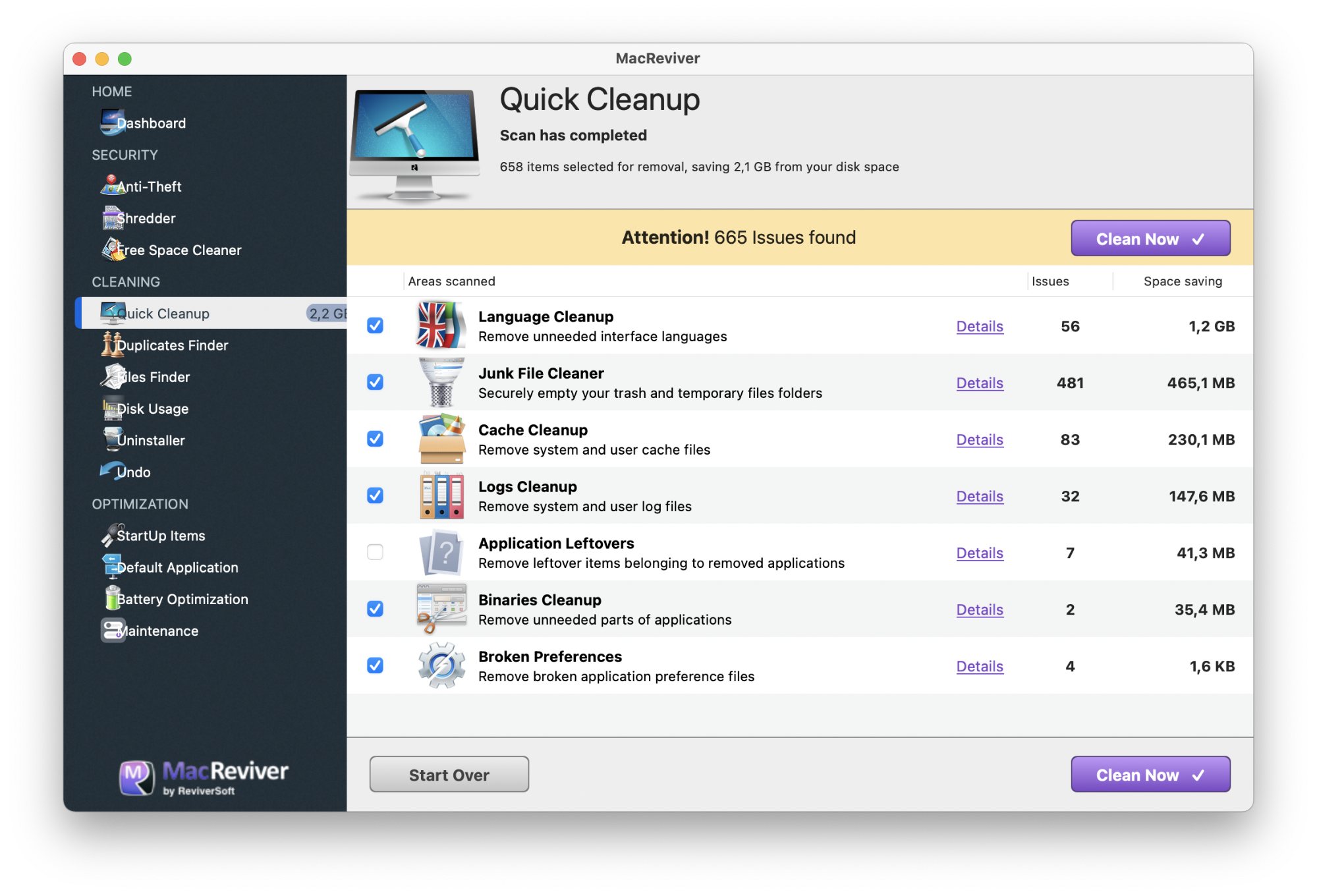This screenshot has height=896, width=1317.
Task: Click the Language Cleanup flag icon
Action: pos(441,325)
